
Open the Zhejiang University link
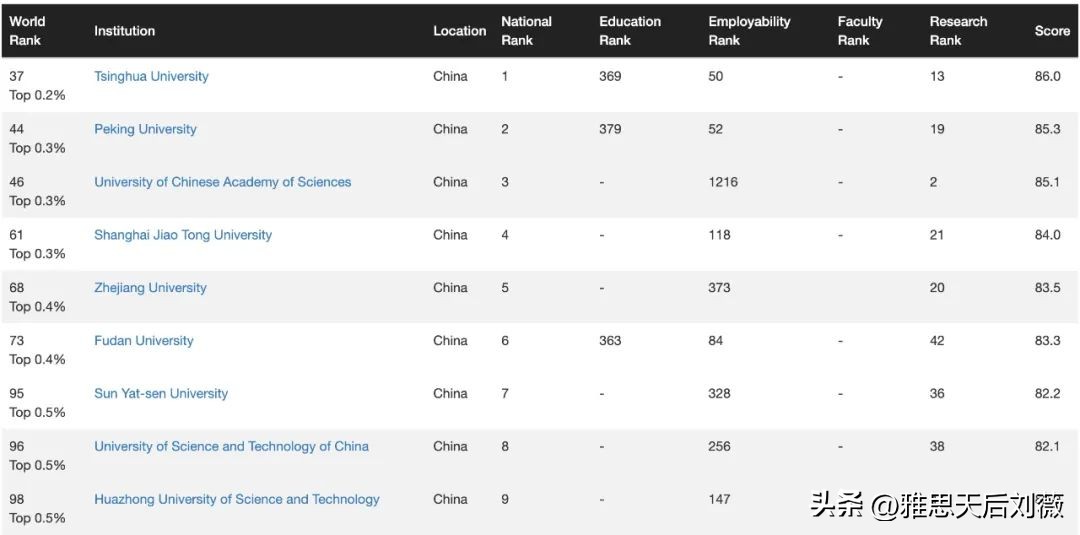coord(150,288)
